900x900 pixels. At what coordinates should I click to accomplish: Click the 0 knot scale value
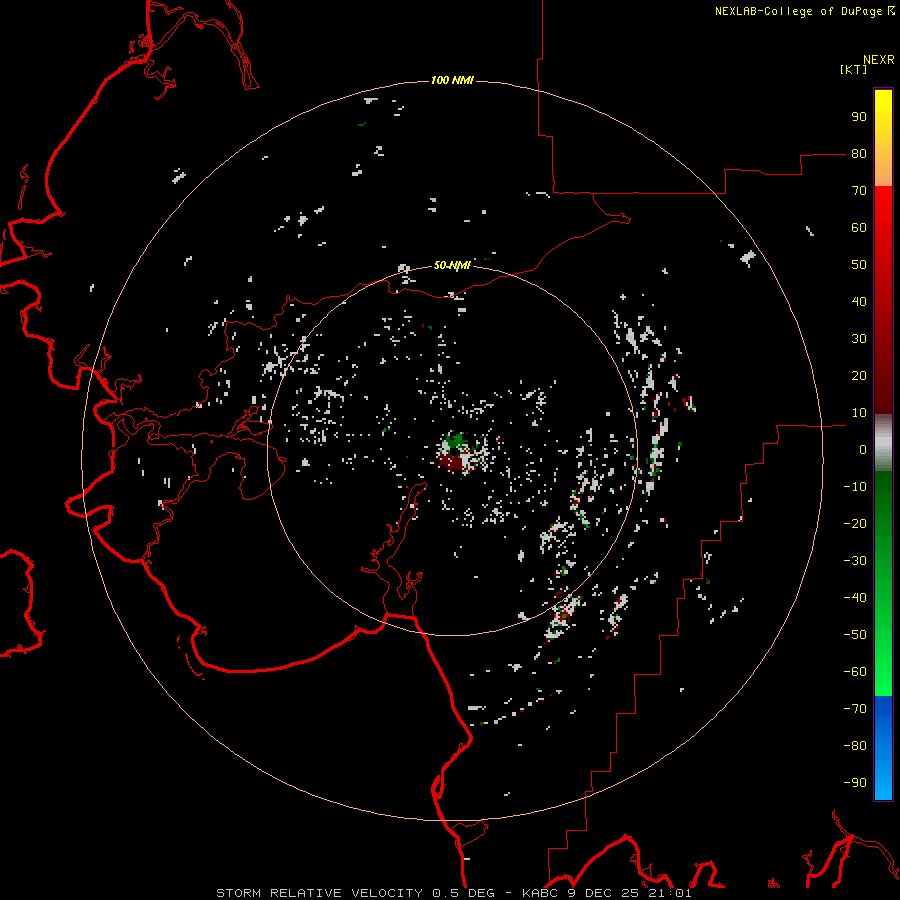pyautogui.click(x=863, y=450)
